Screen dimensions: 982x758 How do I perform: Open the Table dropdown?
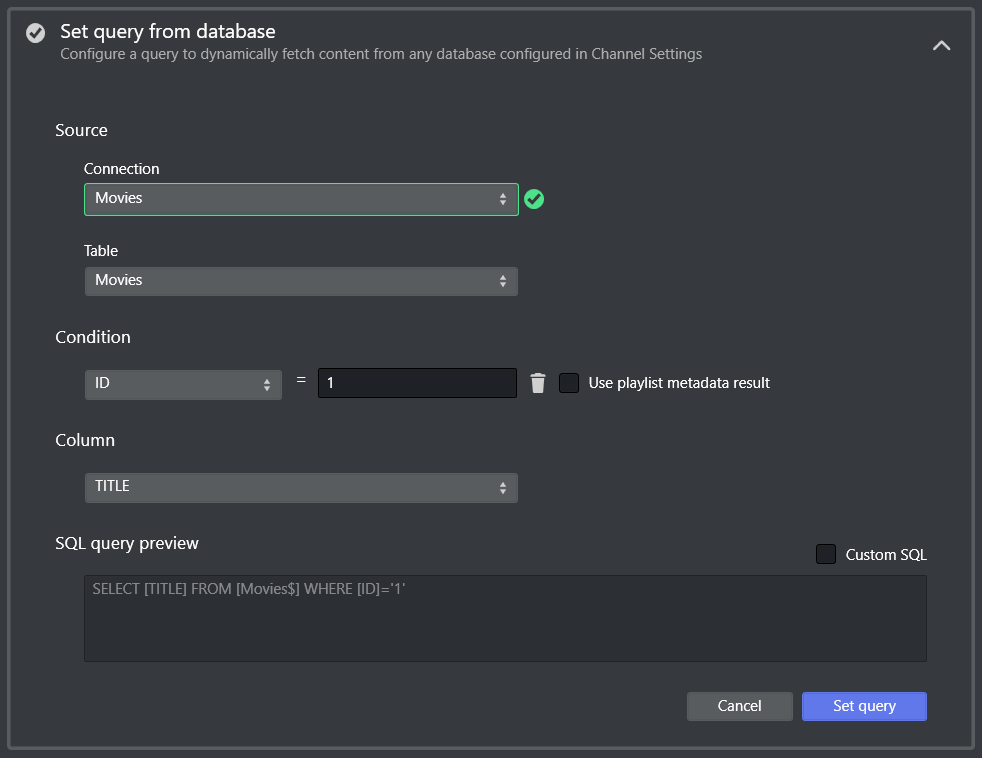(x=300, y=281)
